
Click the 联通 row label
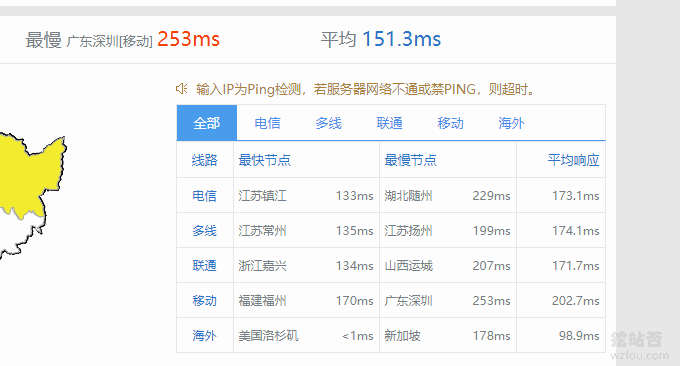click(x=204, y=265)
